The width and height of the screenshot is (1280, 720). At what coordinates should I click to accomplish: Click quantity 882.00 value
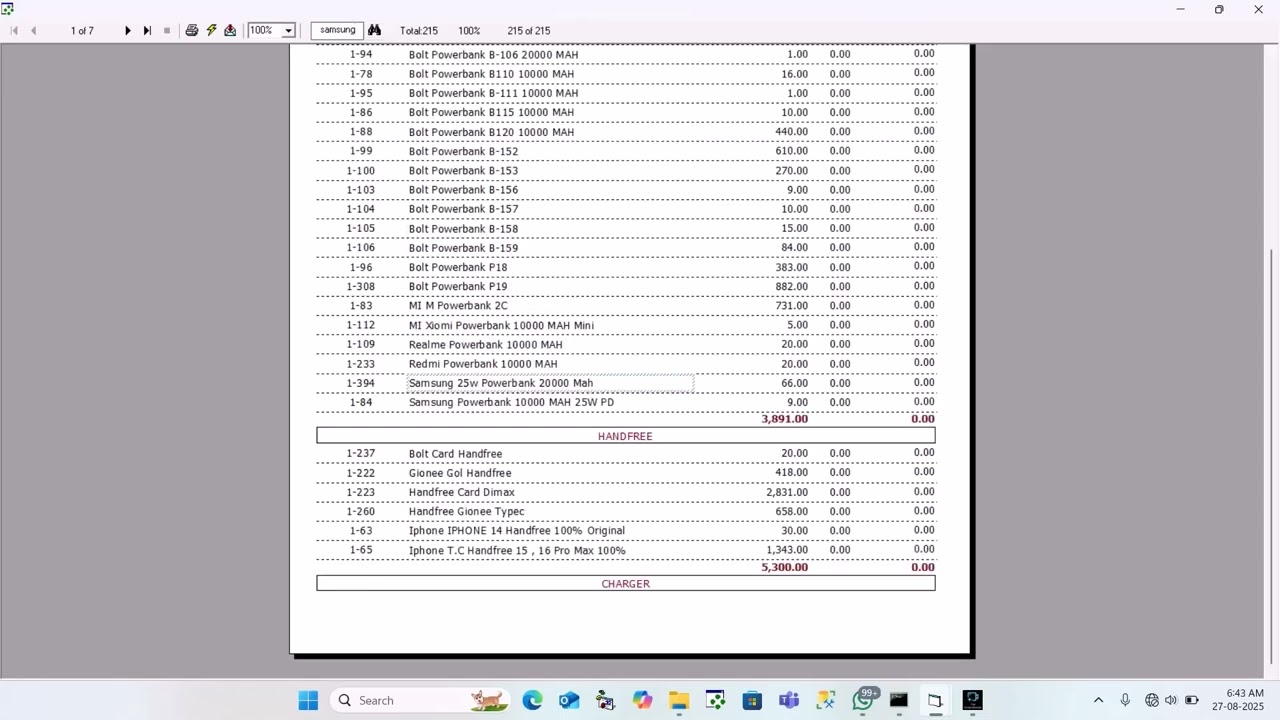pyautogui.click(x=791, y=287)
